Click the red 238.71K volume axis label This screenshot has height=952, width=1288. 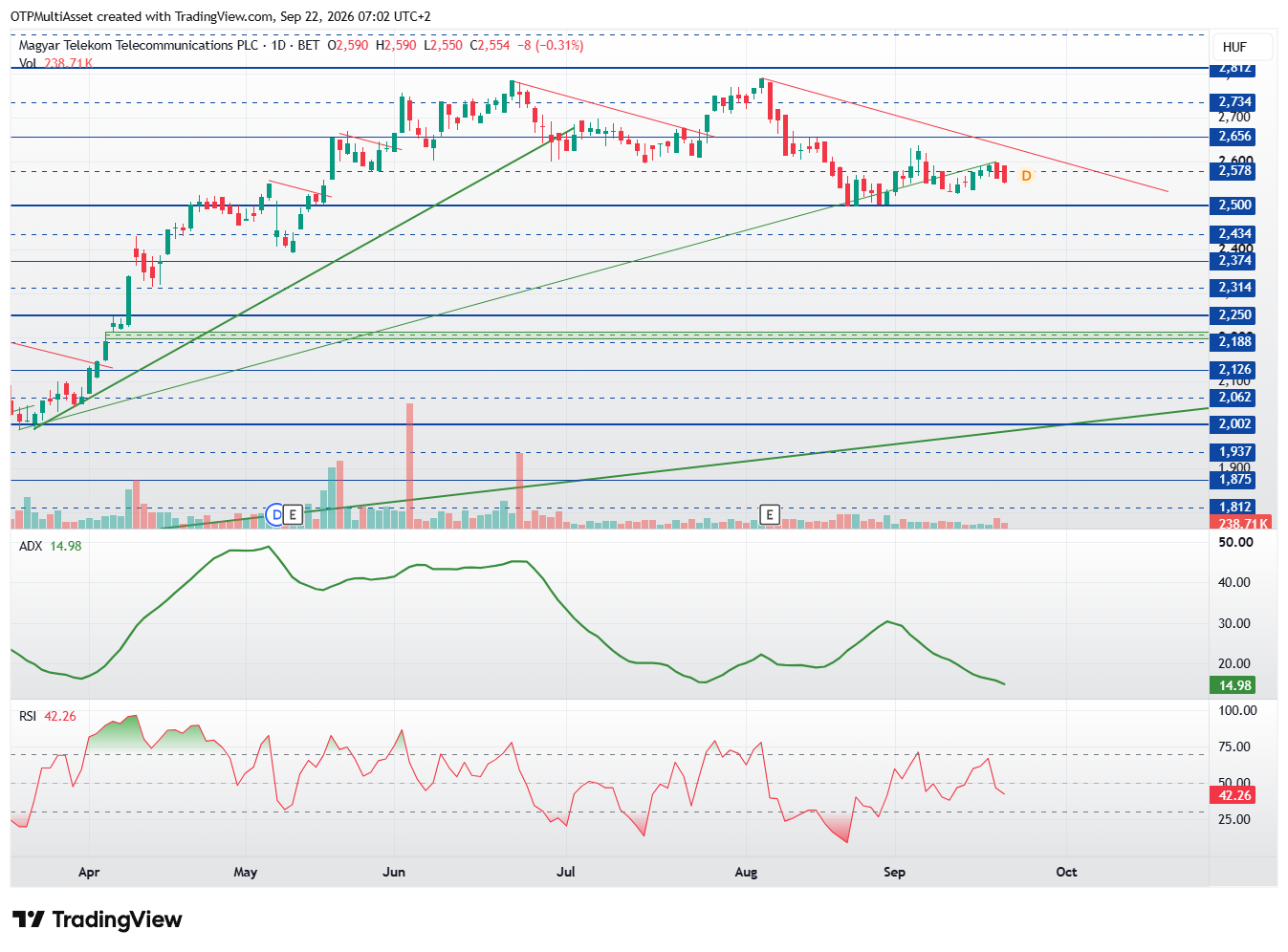[1242, 524]
